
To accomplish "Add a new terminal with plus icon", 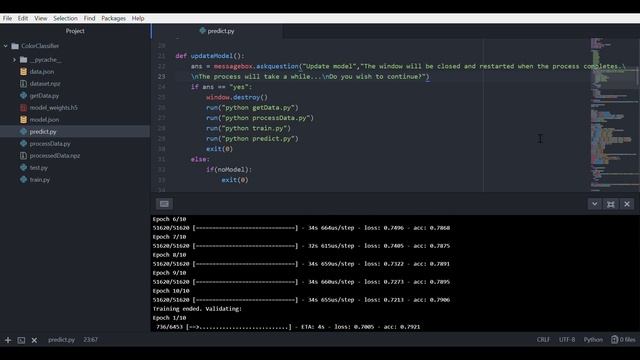I will (x=8, y=340).
